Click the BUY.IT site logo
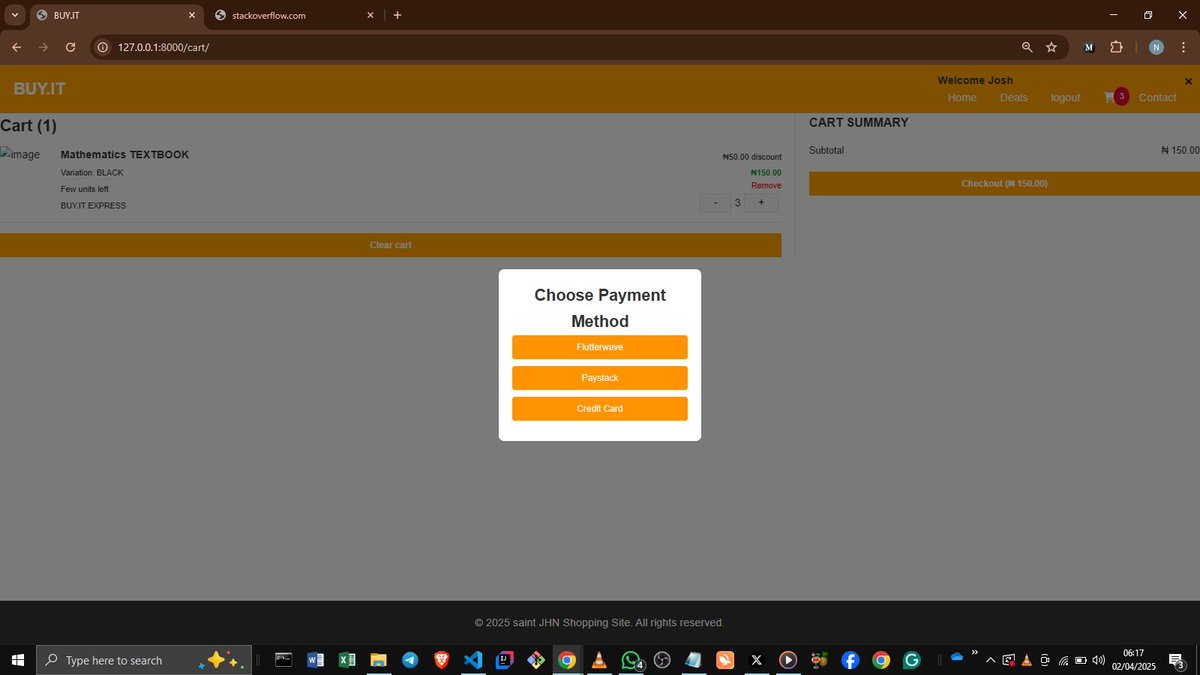Image resolution: width=1200 pixels, height=675 pixels. pyautogui.click(x=39, y=89)
